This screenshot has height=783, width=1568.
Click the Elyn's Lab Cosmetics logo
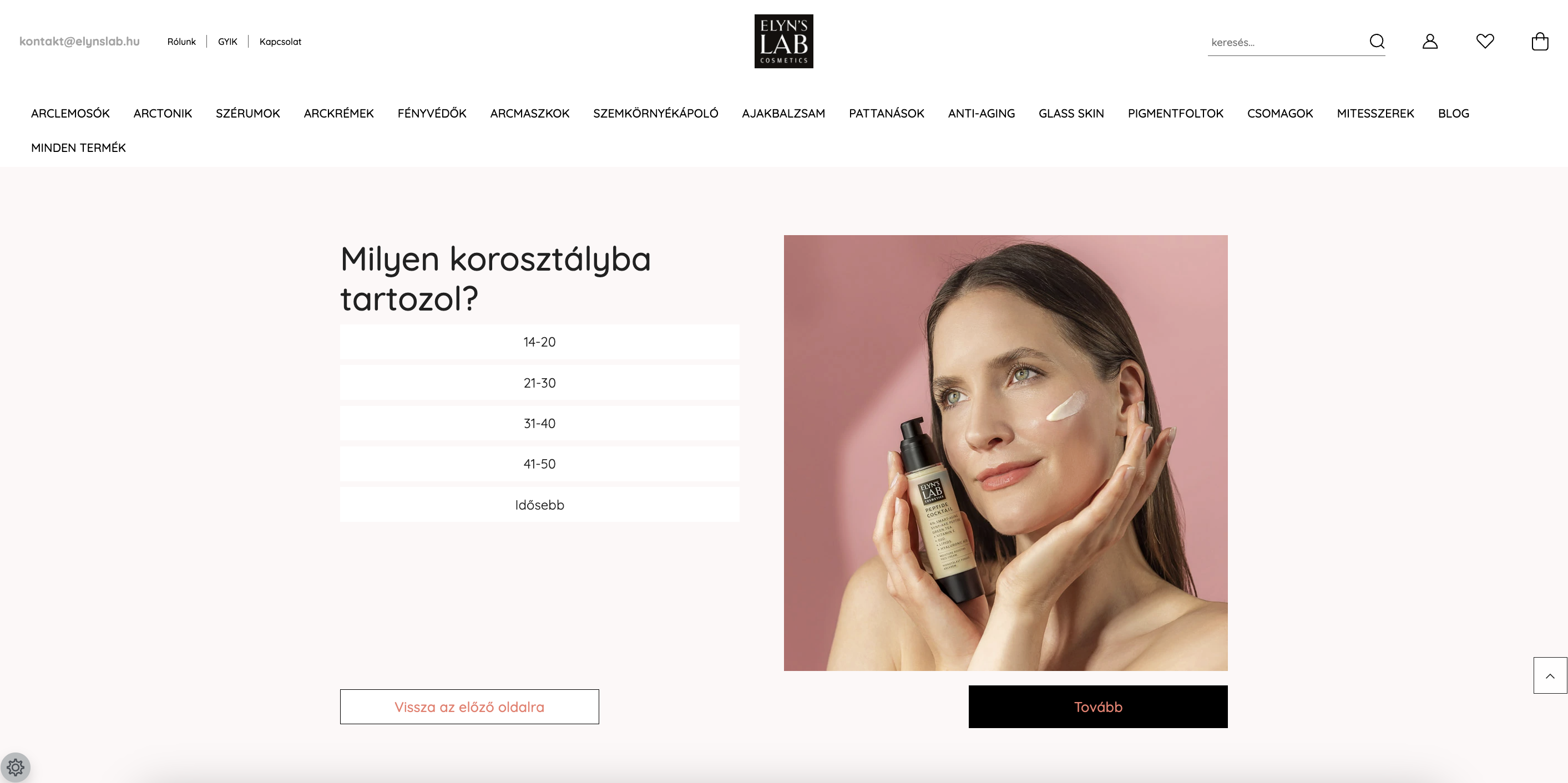point(783,42)
